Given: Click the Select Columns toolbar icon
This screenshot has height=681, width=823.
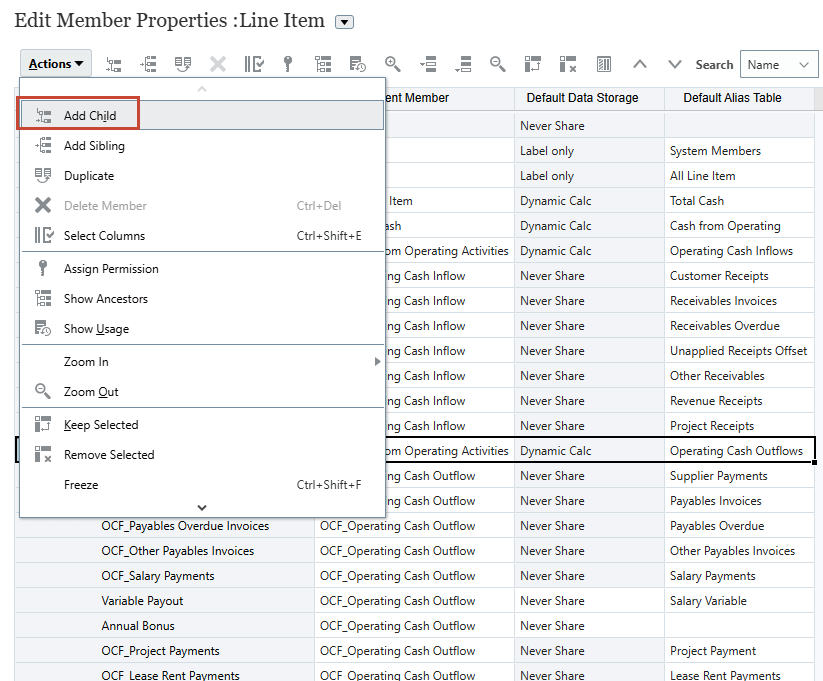Looking at the screenshot, I should coord(254,65).
